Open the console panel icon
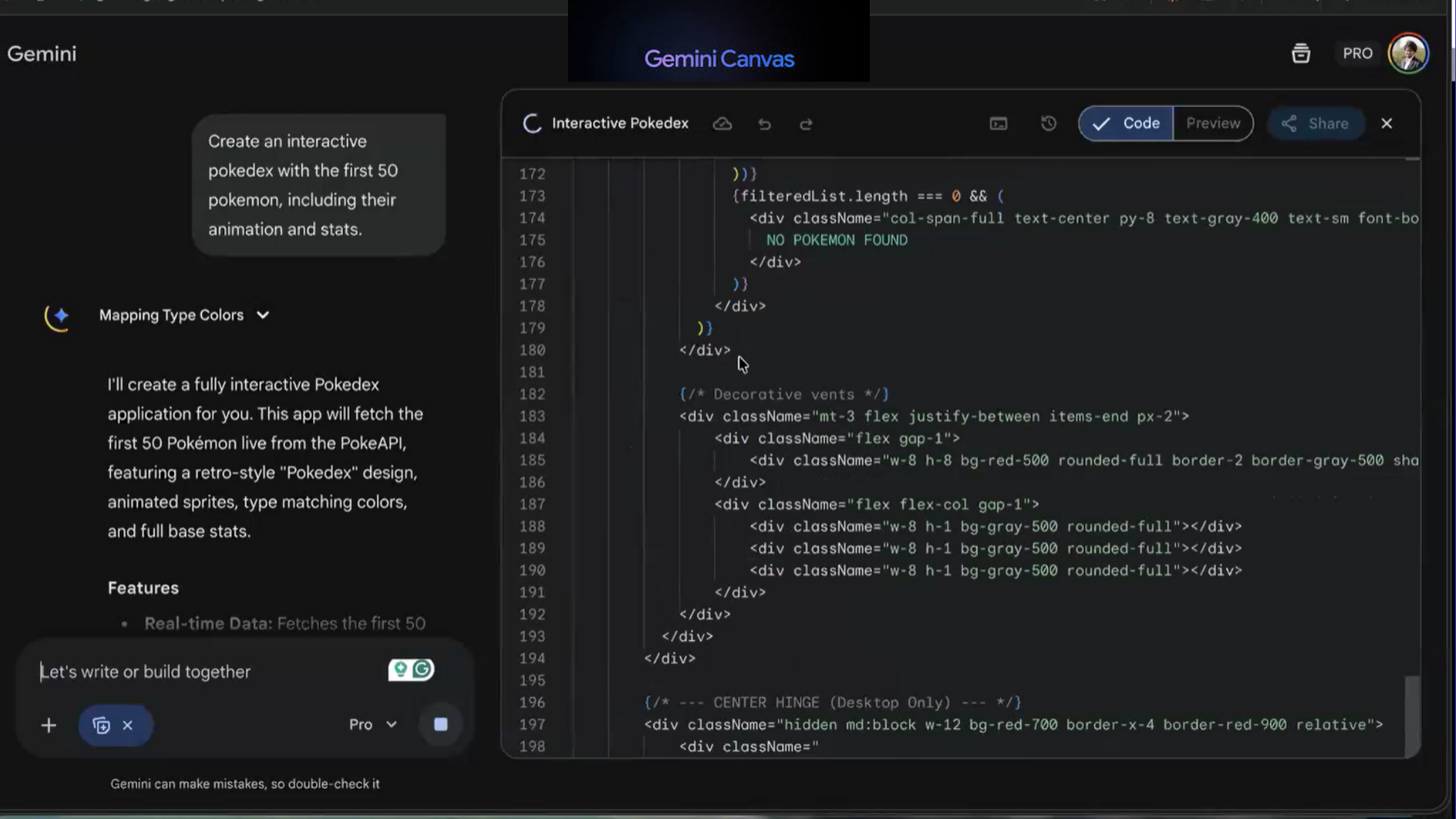The width and height of the screenshot is (1456, 819). click(999, 124)
